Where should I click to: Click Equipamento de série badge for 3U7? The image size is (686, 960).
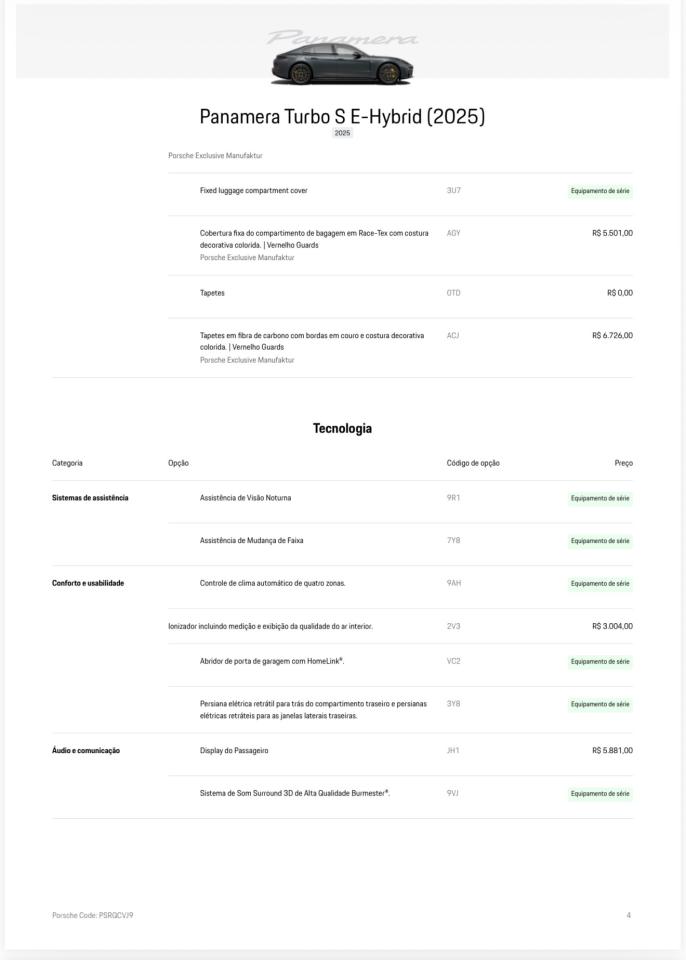pyautogui.click(x=600, y=191)
